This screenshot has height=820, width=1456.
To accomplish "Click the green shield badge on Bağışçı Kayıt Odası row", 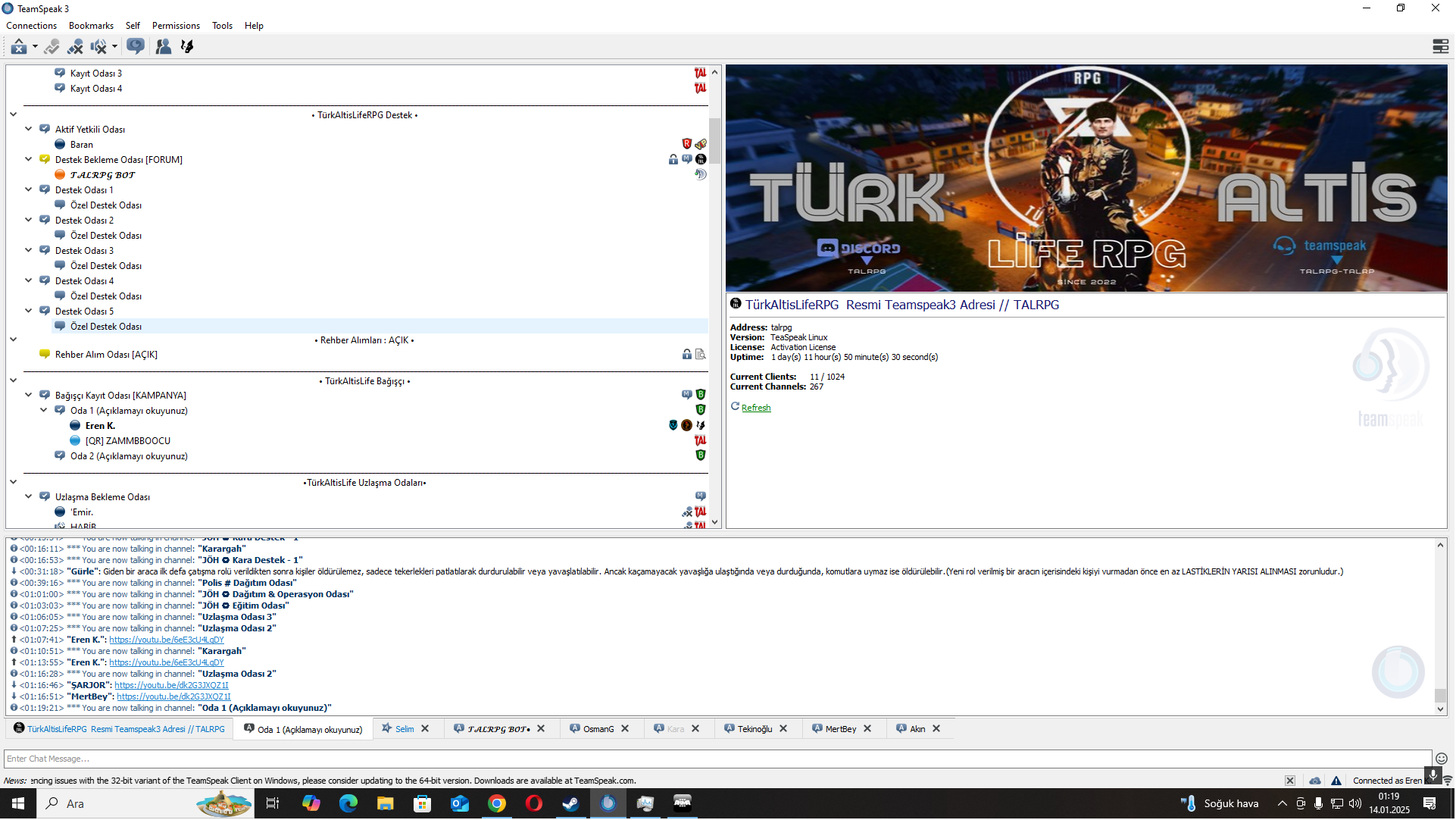I will [x=701, y=395].
